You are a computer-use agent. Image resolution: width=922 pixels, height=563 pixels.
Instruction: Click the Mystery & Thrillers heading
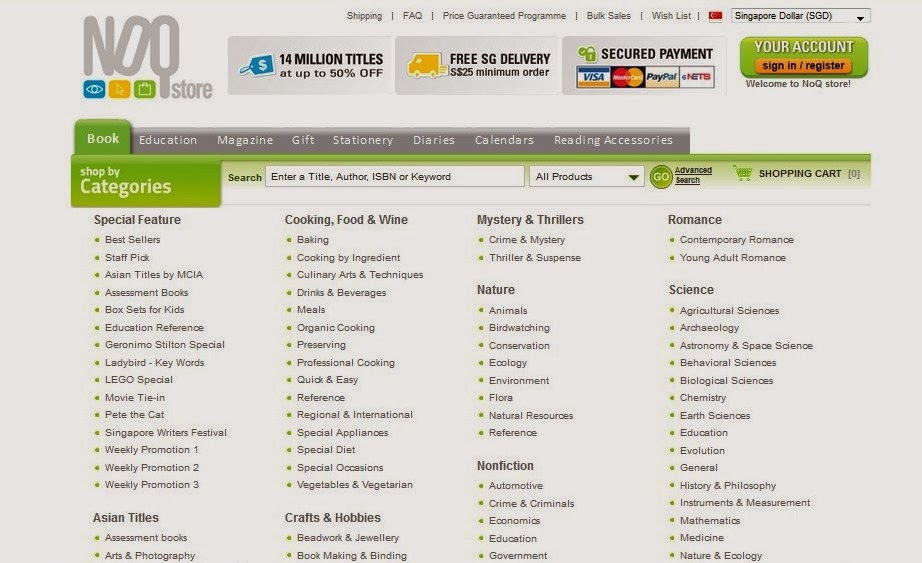pos(530,220)
